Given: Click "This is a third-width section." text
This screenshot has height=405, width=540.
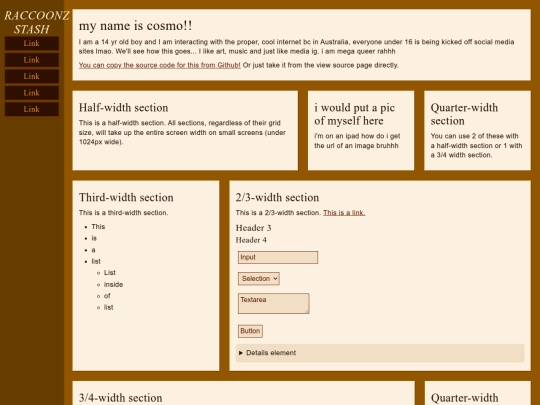Looking at the screenshot, I should click(123, 213).
